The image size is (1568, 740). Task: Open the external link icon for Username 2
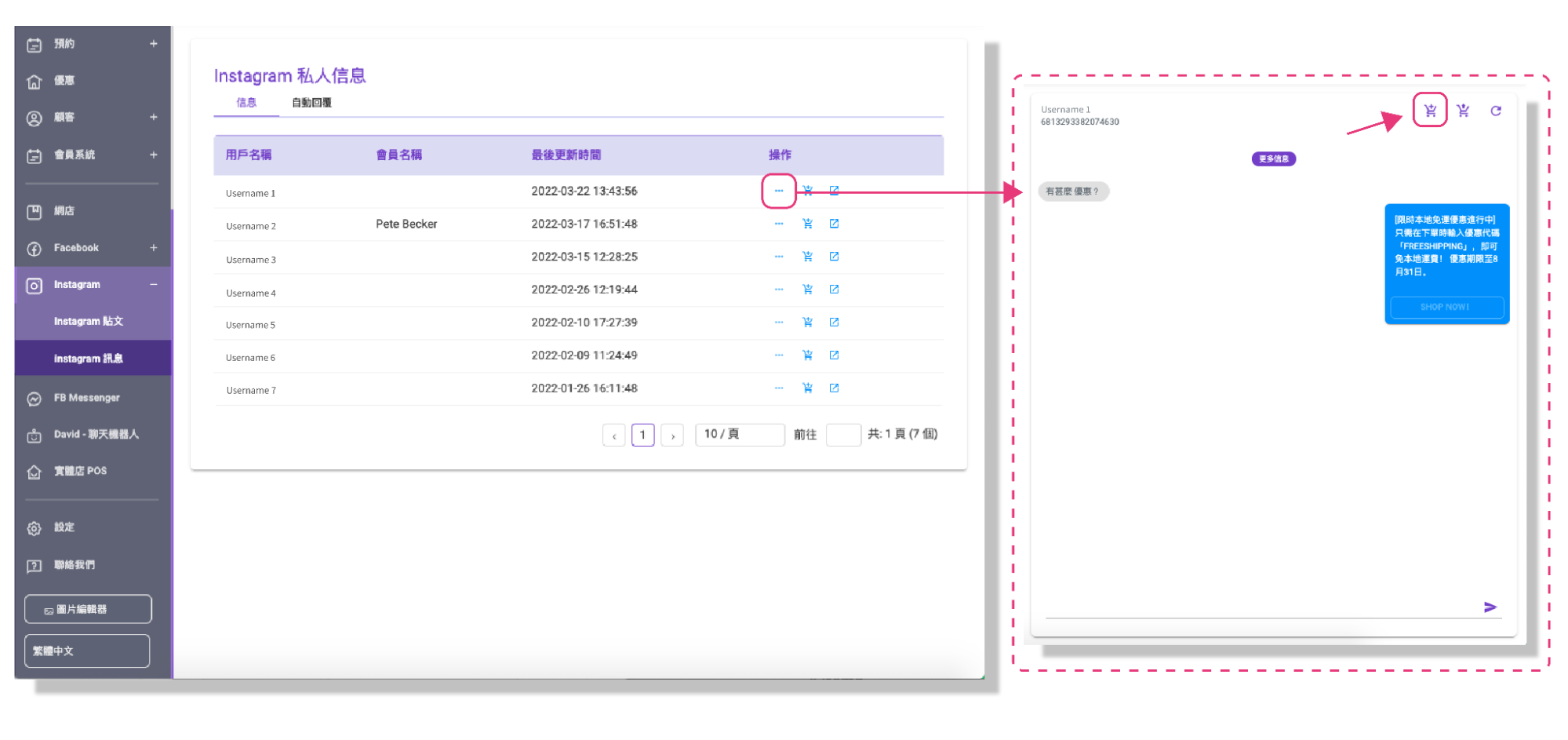pyautogui.click(x=834, y=224)
